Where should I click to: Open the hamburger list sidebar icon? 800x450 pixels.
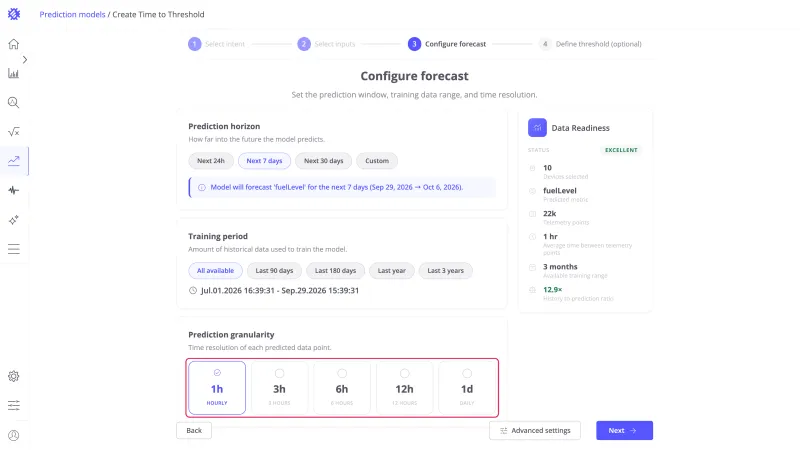tap(14, 249)
